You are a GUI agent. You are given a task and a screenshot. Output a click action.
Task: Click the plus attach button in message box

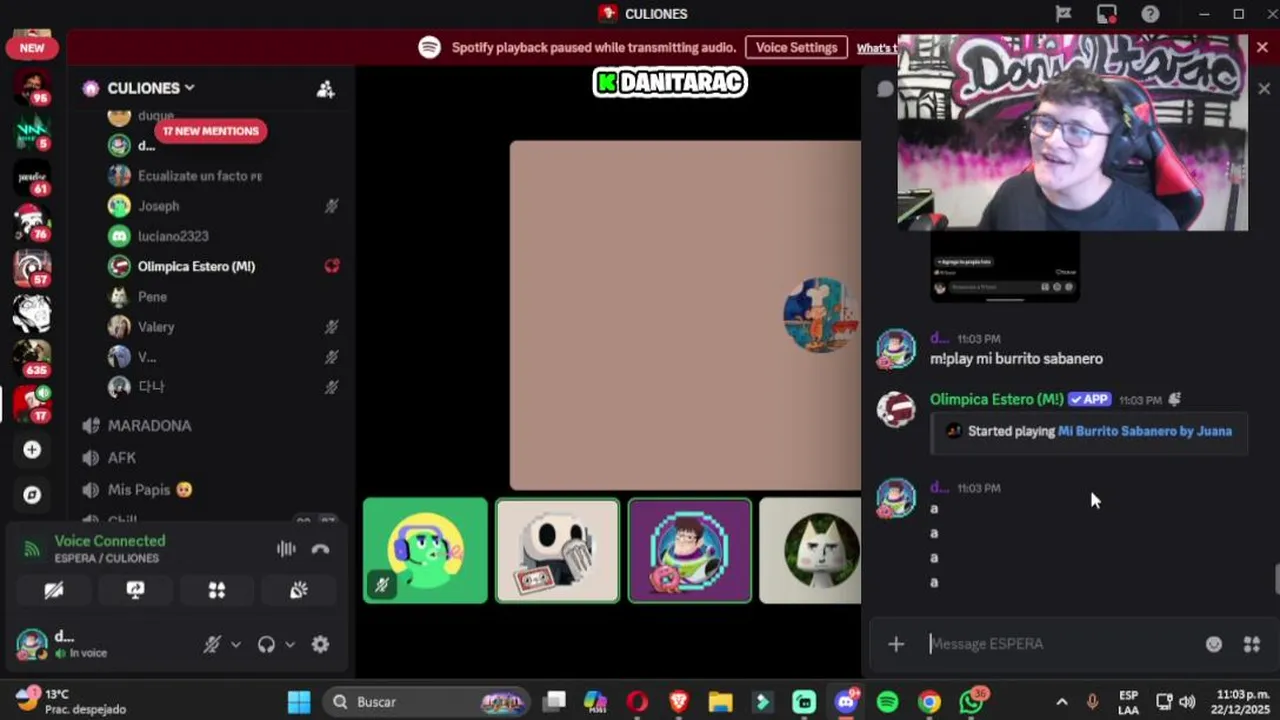(896, 644)
